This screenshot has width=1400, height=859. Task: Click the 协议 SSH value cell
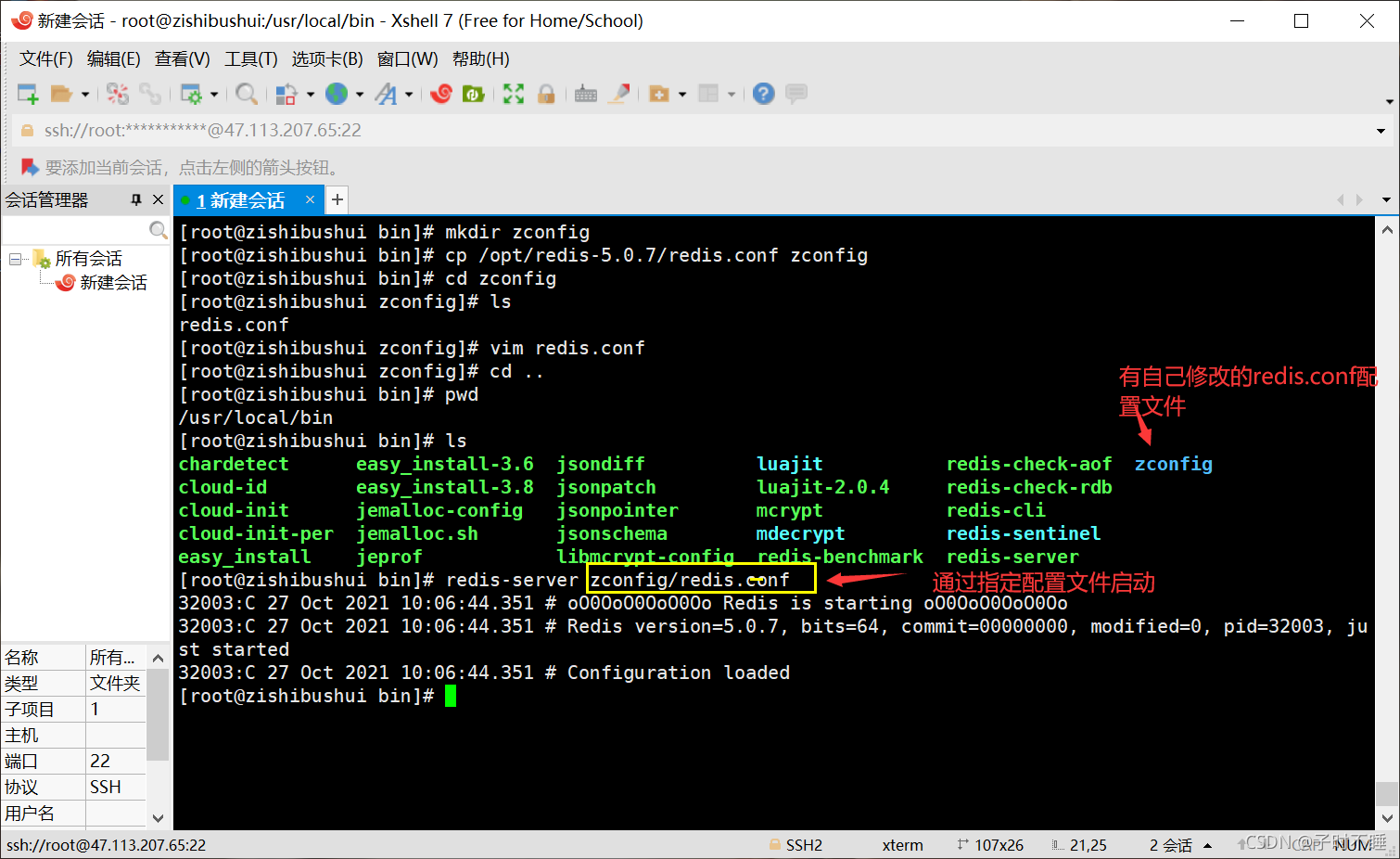coord(116,787)
